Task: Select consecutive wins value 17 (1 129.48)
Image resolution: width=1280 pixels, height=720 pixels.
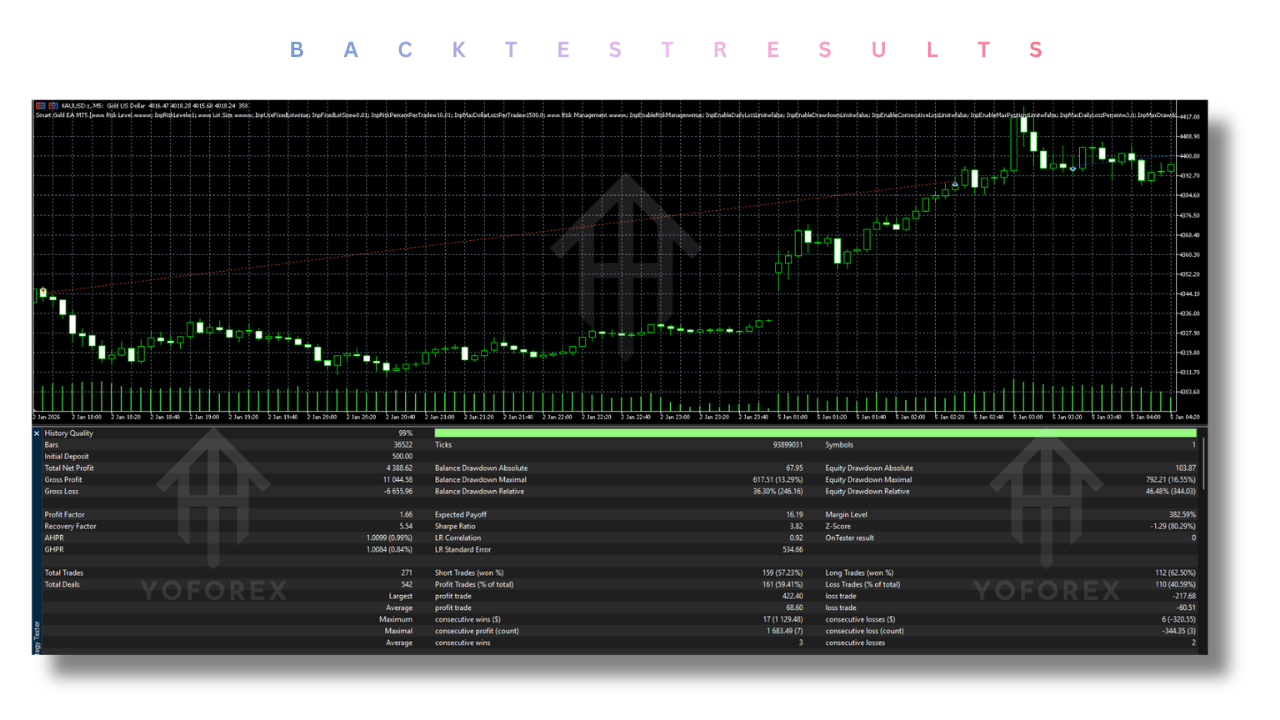Action: (783, 620)
